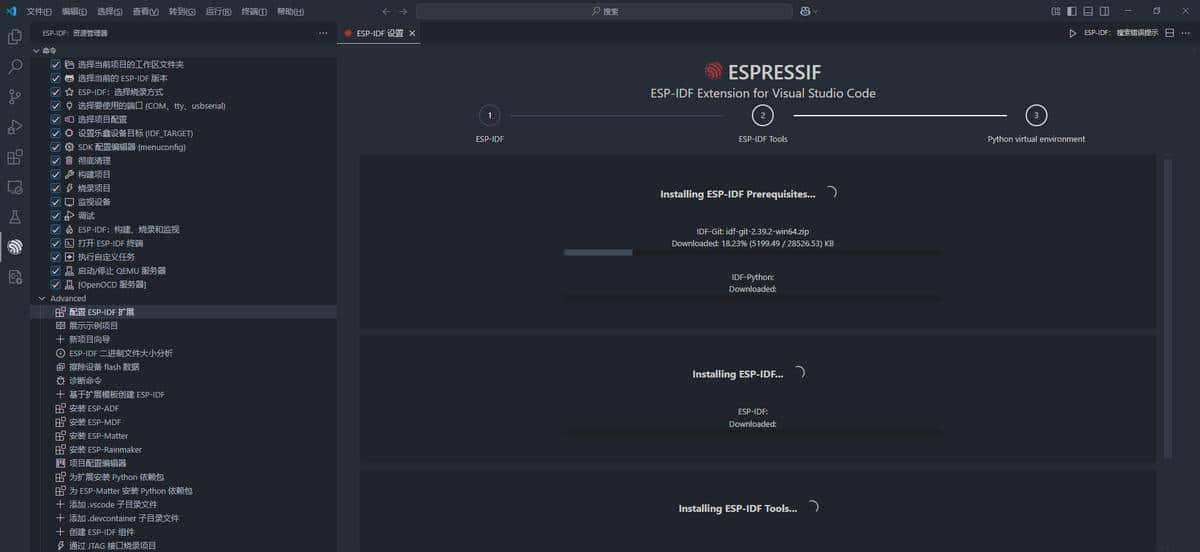The width and height of the screenshot is (1200, 552).
Task: Open the 帮助 (Help) menu
Action: pos(290,11)
